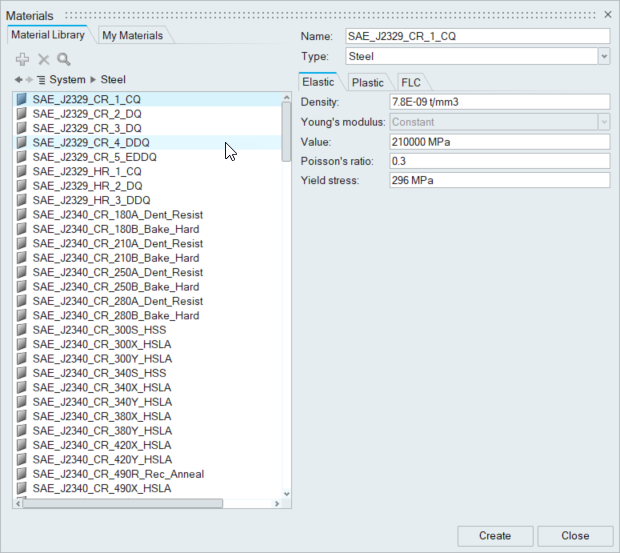The width and height of the screenshot is (620, 553).
Task: Select the SAE_J2329_CR_2_DQ material icon
Action: tap(22, 114)
